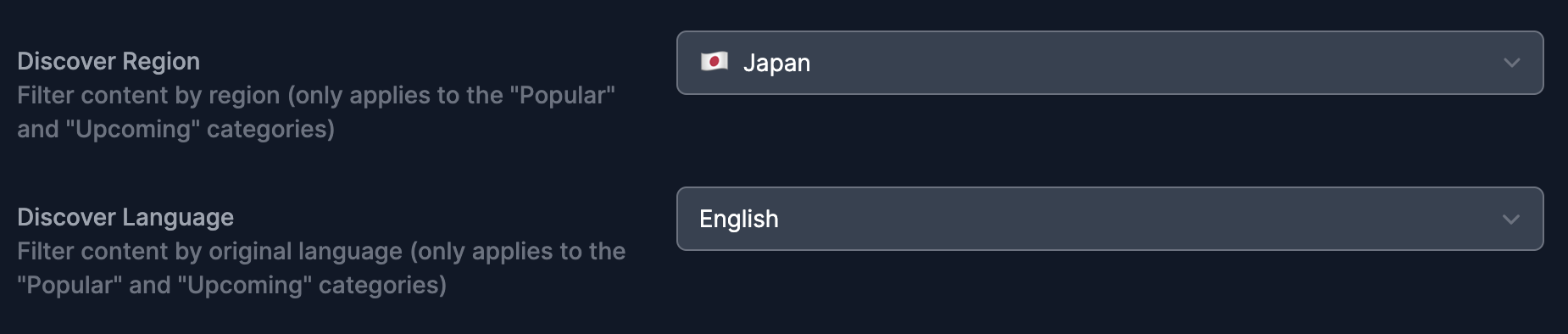1568x334 pixels.
Task: Click "Popular" word in the region description
Action: coord(563,95)
